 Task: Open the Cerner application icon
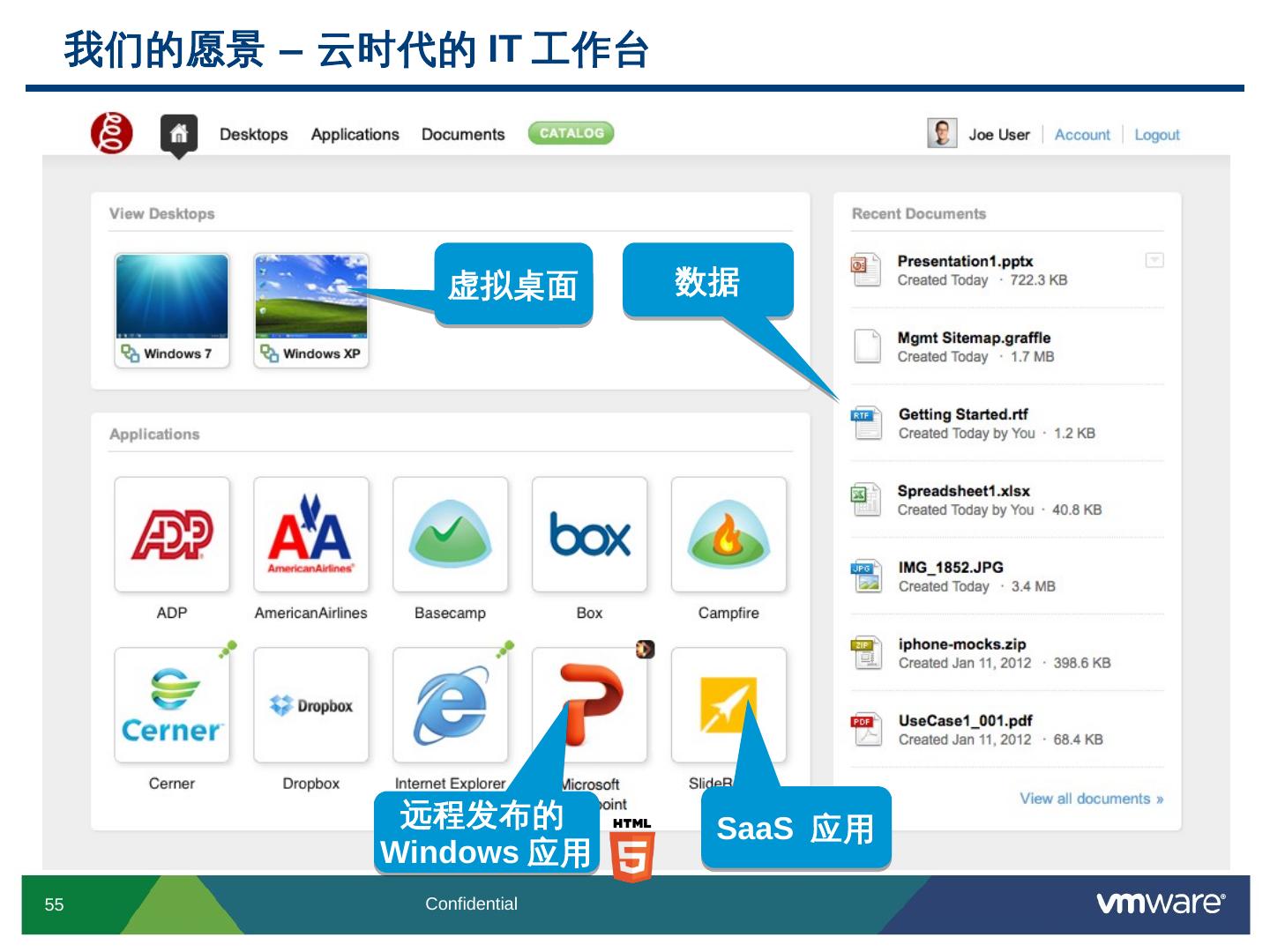[x=172, y=705]
